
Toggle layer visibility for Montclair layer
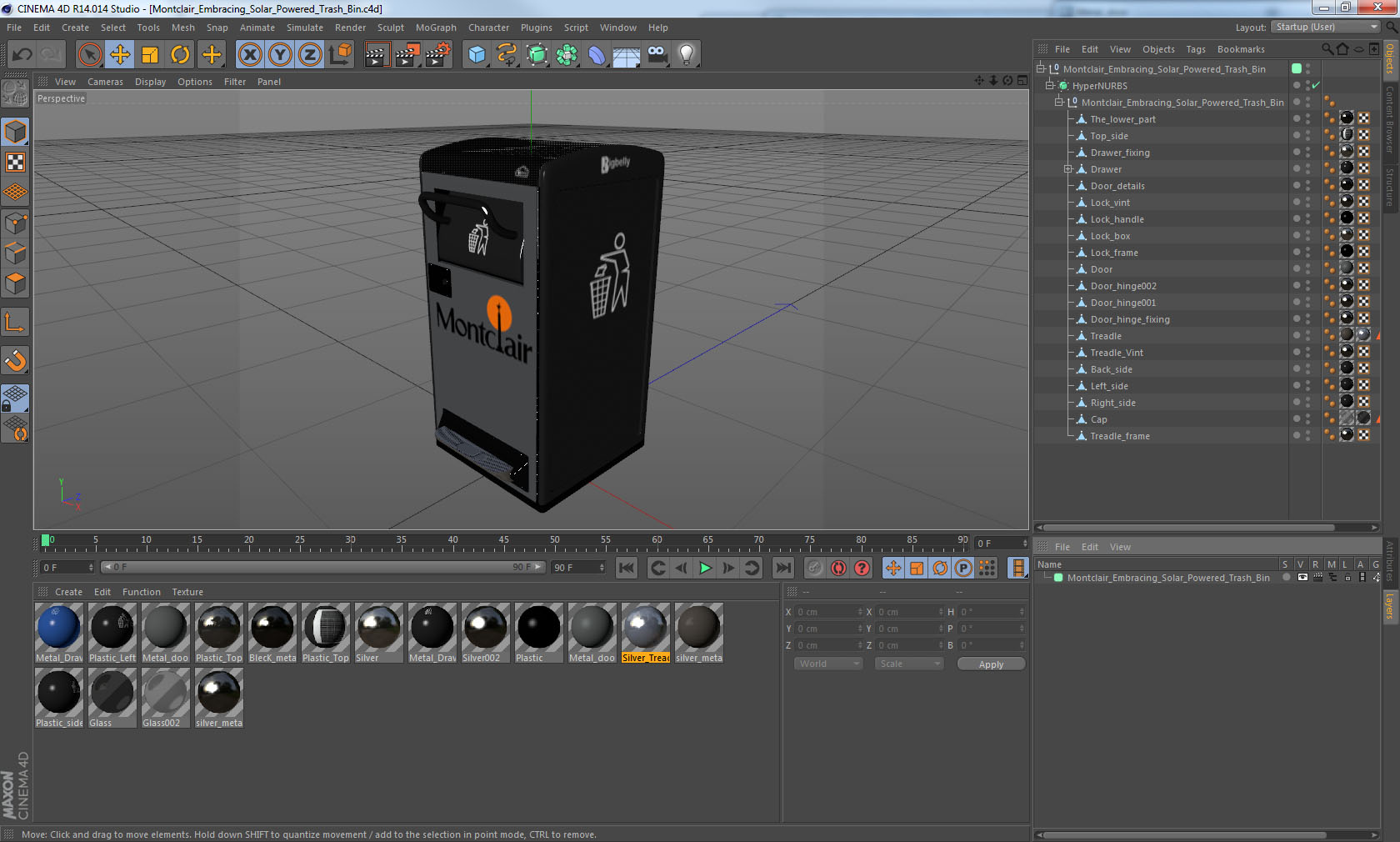click(1302, 577)
